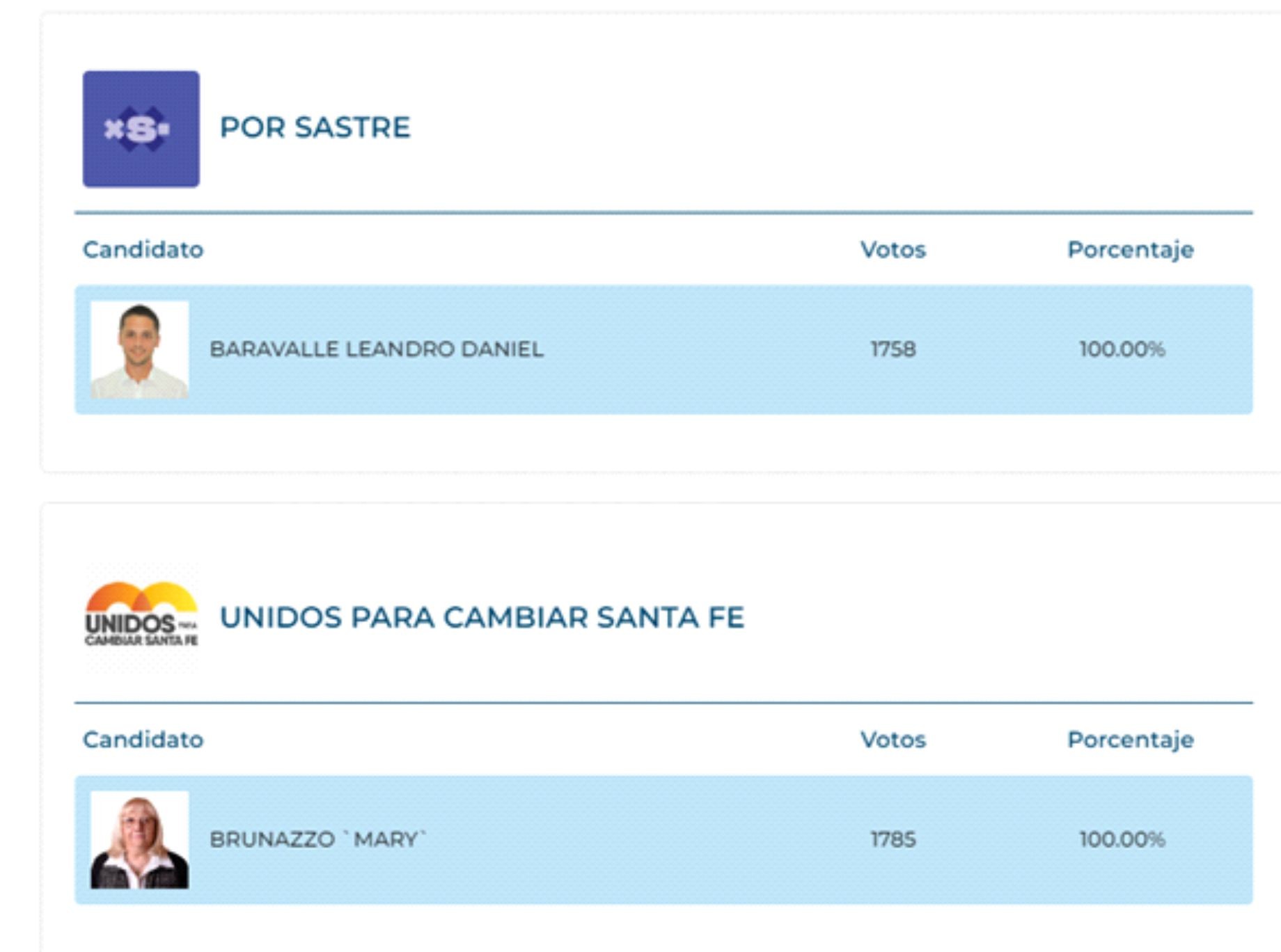Click the Votos column header under Por Sastre
Image resolution: width=1281 pixels, height=952 pixels.
pyautogui.click(x=893, y=250)
